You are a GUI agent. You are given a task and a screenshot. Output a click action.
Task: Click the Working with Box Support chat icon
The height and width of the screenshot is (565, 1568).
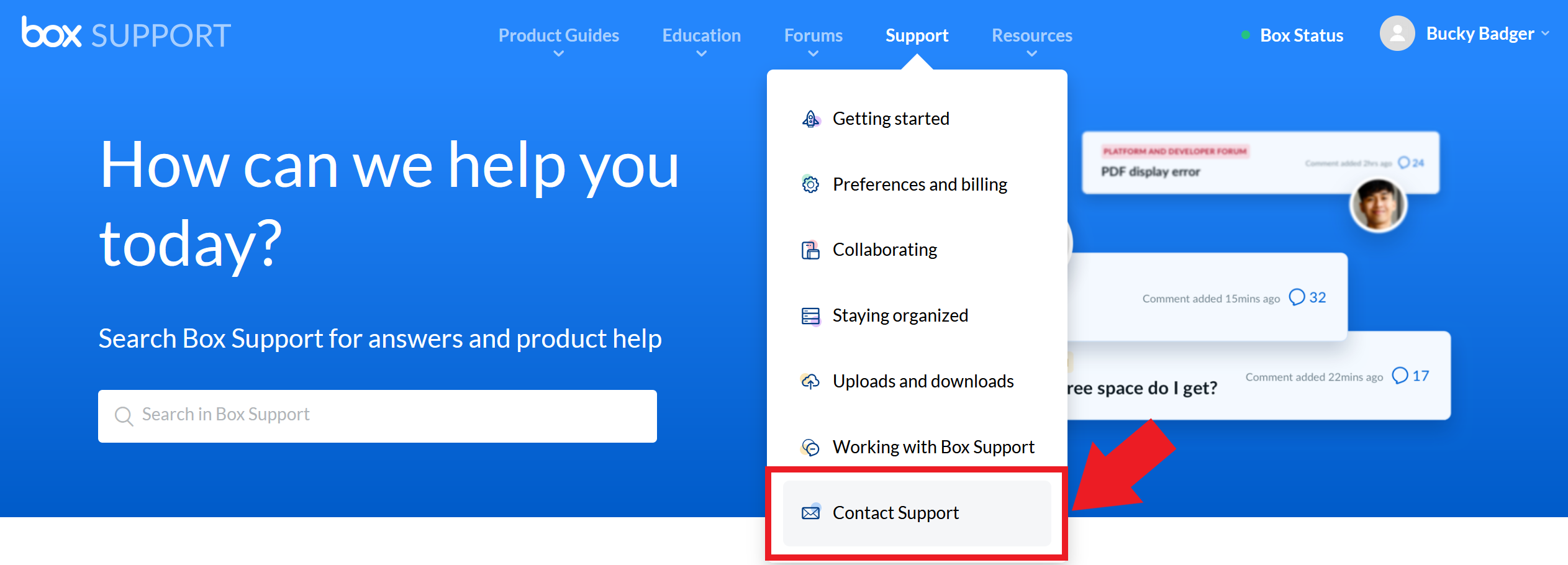pyautogui.click(x=810, y=447)
